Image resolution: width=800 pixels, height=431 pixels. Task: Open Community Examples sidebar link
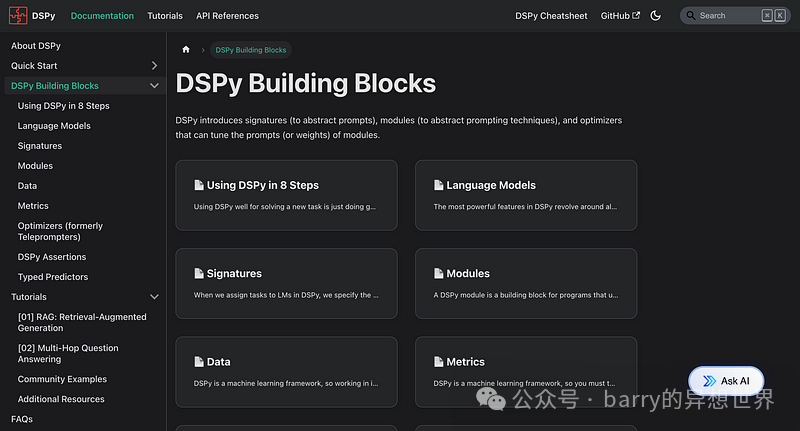(x=62, y=379)
